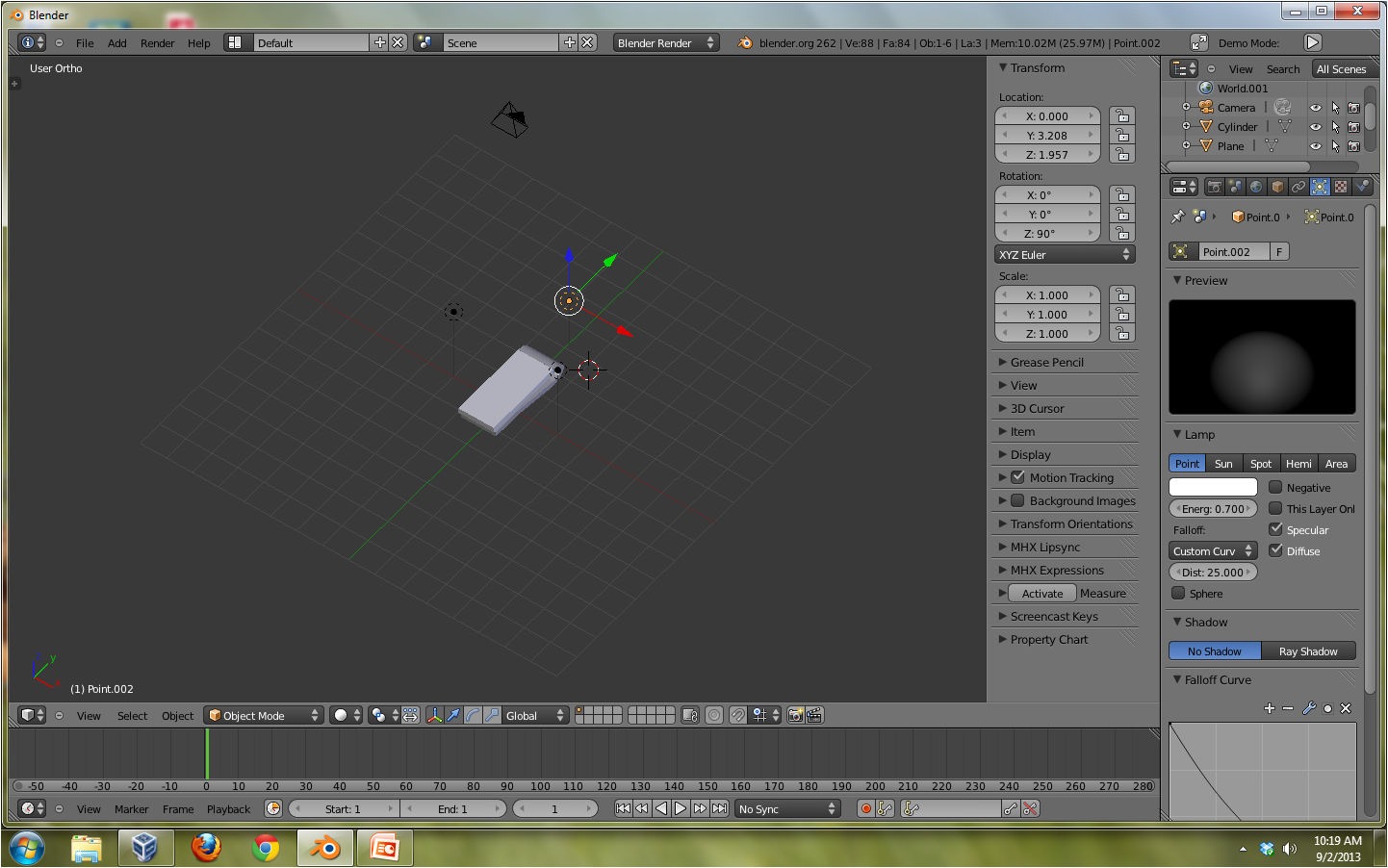The image size is (1388, 868).
Task: Click the record auto-keyframe red button
Action: (866, 809)
